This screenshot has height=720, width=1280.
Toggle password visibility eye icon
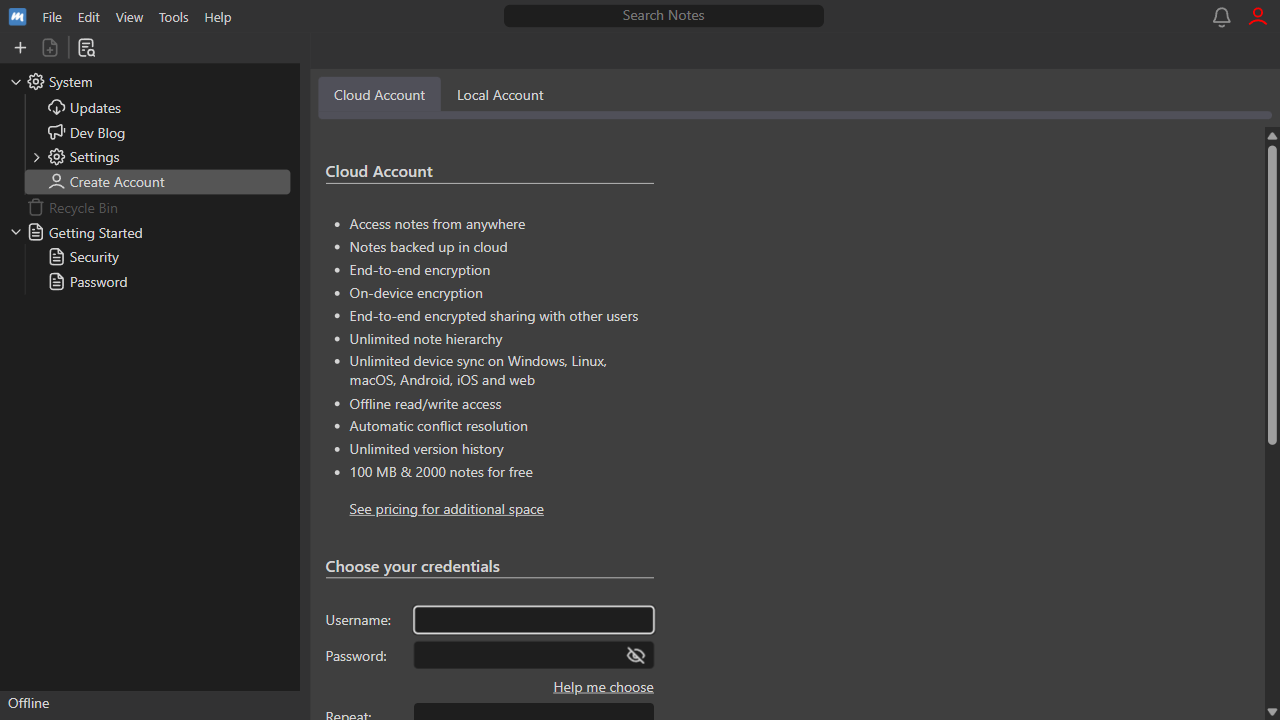636,655
